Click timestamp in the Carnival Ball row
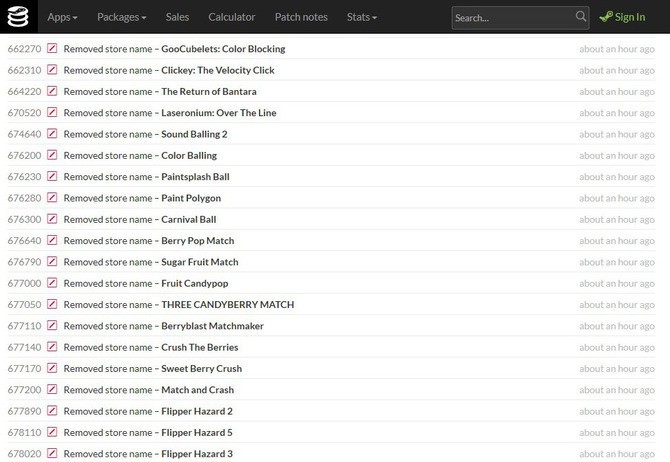This screenshot has height=462, width=670. (x=617, y=220)
